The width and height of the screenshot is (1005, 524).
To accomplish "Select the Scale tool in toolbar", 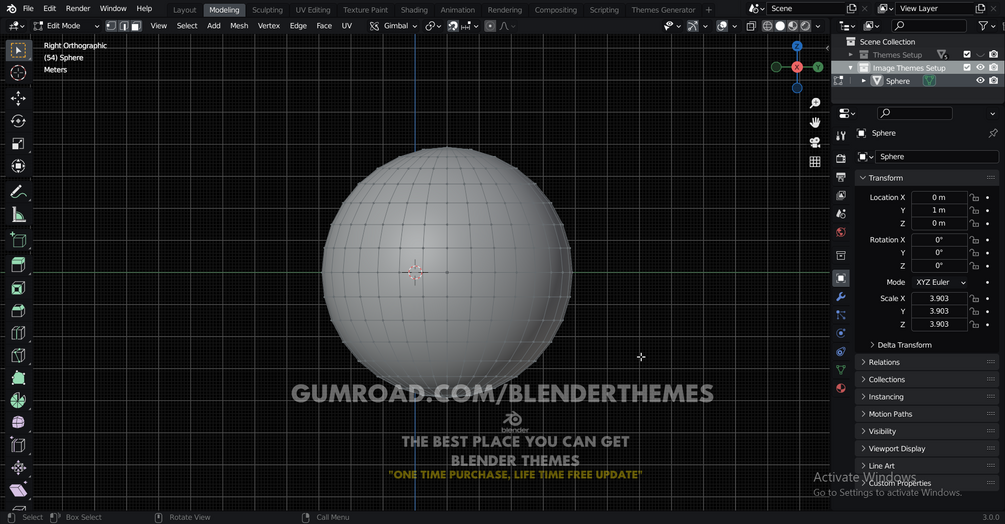I will point(18,143).
